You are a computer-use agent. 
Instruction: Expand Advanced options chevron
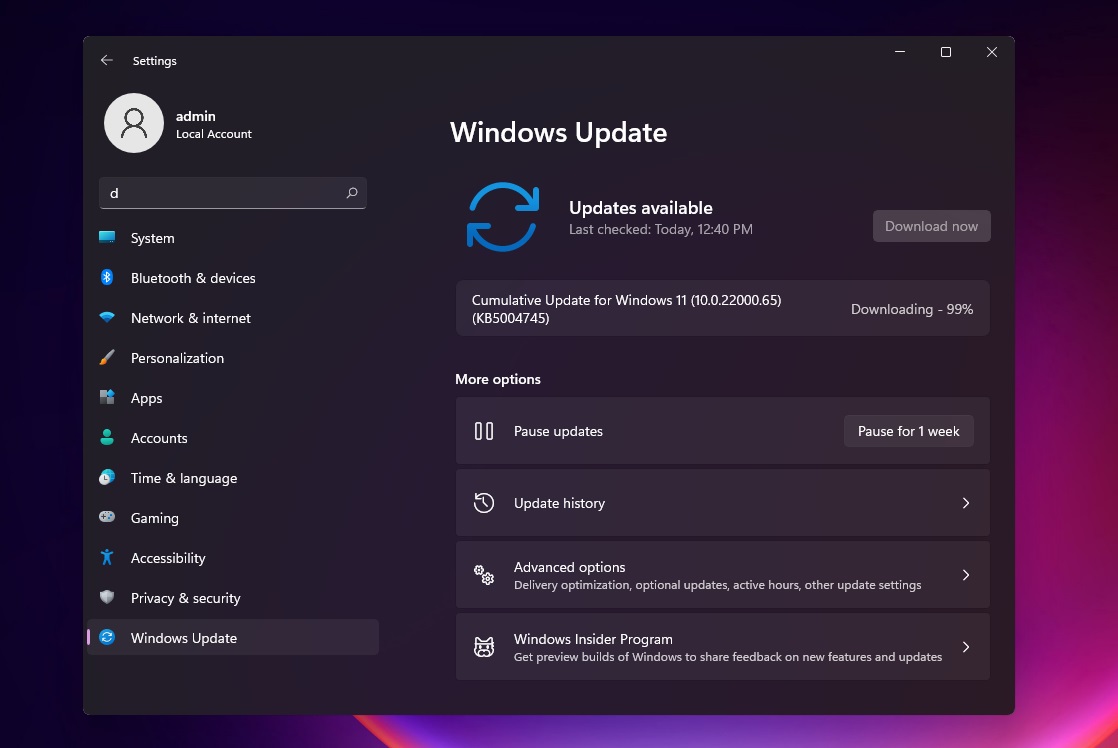(965, 575)
